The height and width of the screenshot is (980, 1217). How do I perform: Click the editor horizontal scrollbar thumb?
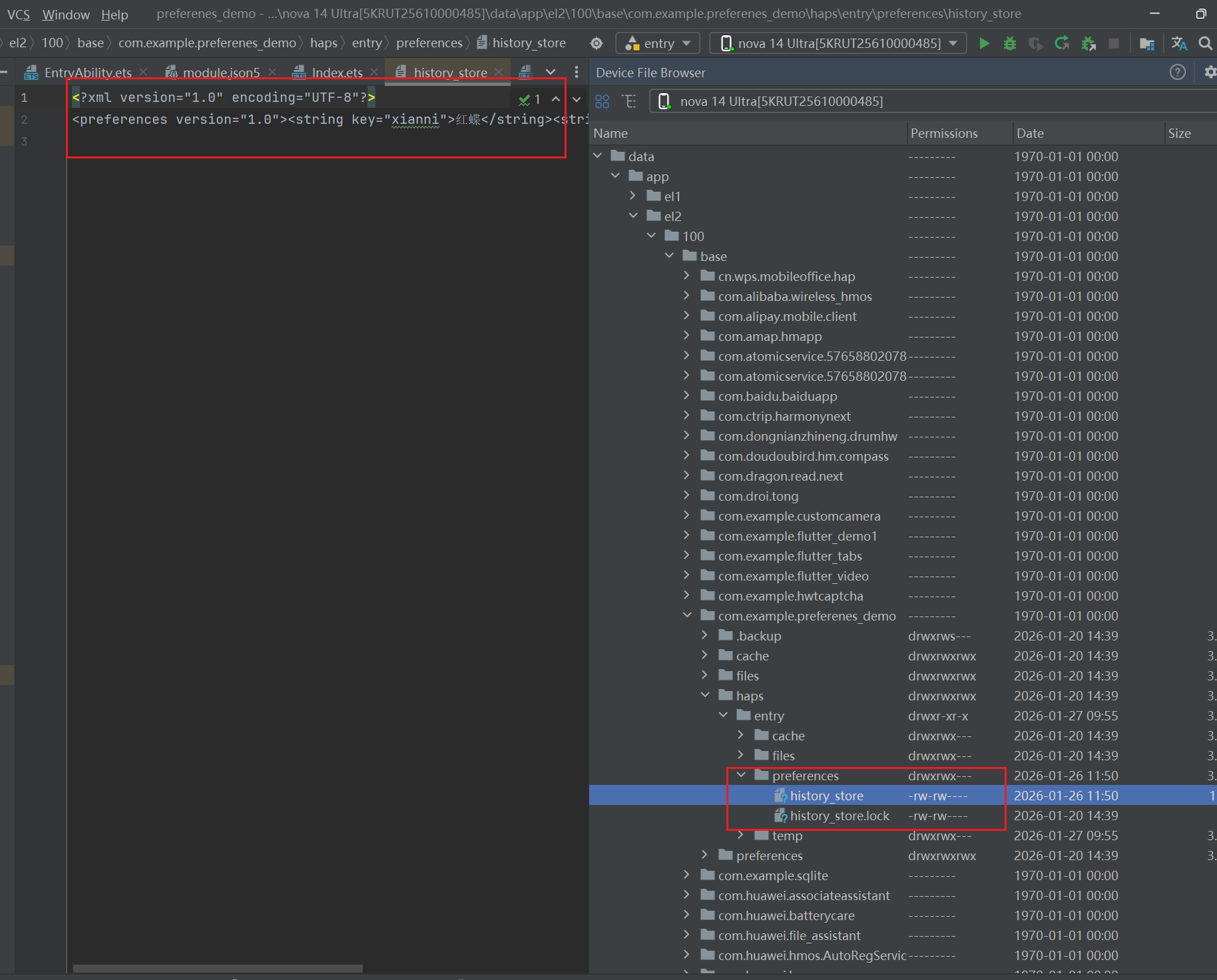coord(218,969)
